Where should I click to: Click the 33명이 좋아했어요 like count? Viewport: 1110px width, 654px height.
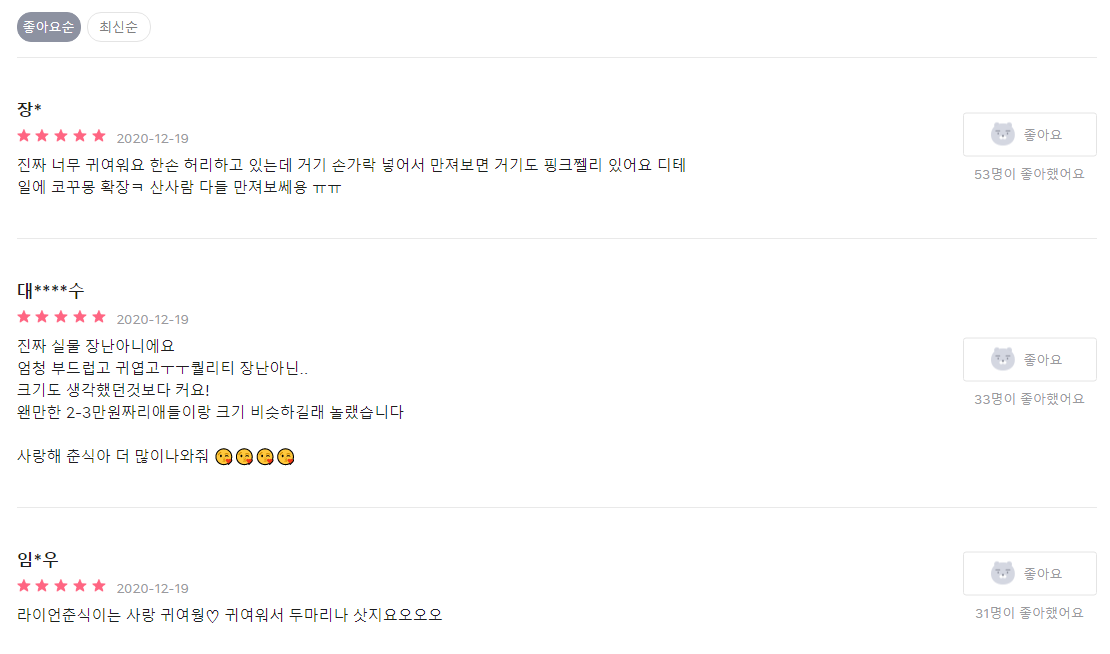point(1029,399)
